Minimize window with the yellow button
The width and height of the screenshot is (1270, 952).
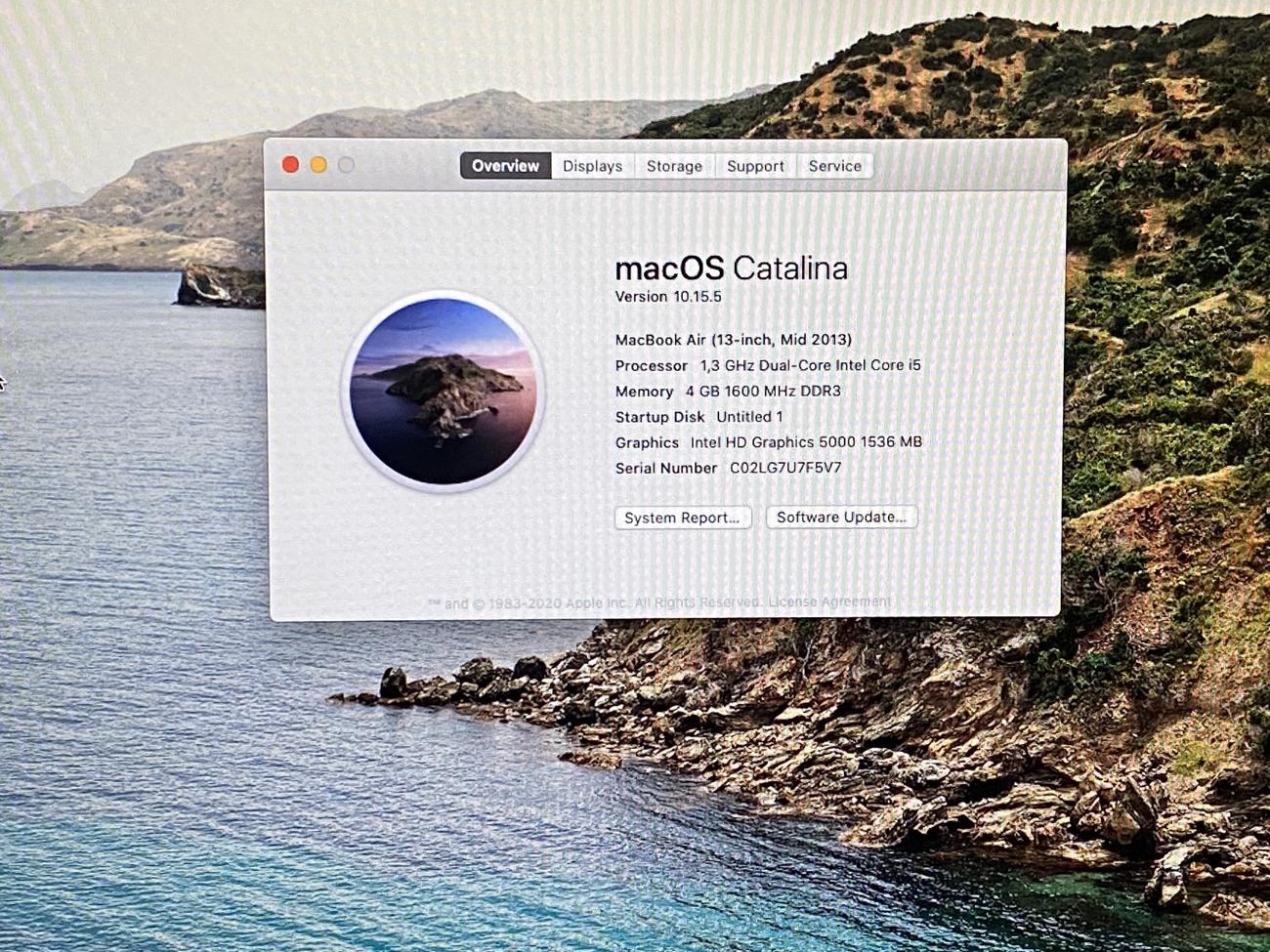point(318,165)
